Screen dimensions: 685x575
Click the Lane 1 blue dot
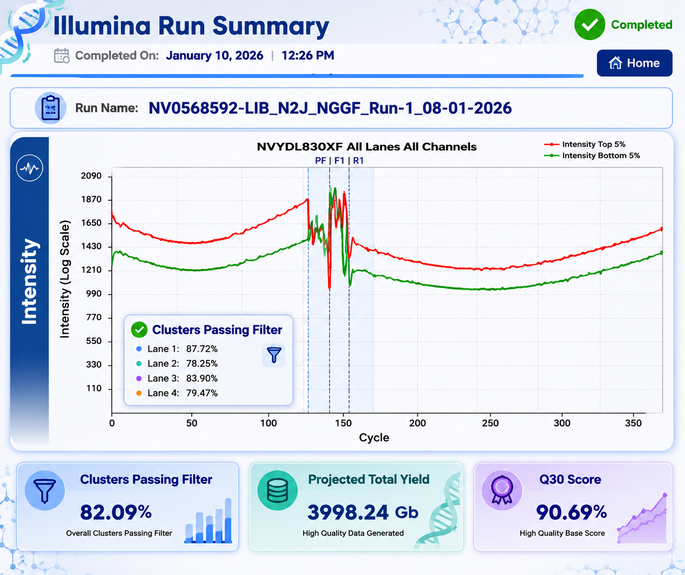tap(139, 349)
